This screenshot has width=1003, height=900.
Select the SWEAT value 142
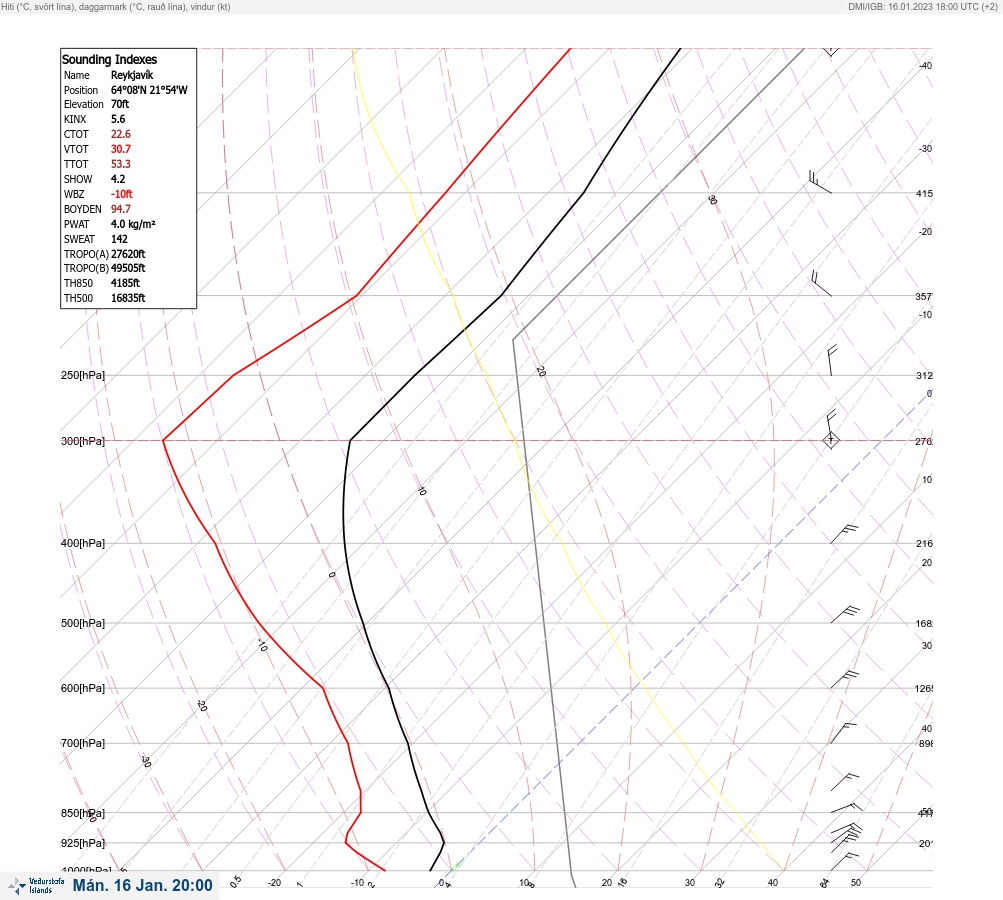tap(119, 239)
